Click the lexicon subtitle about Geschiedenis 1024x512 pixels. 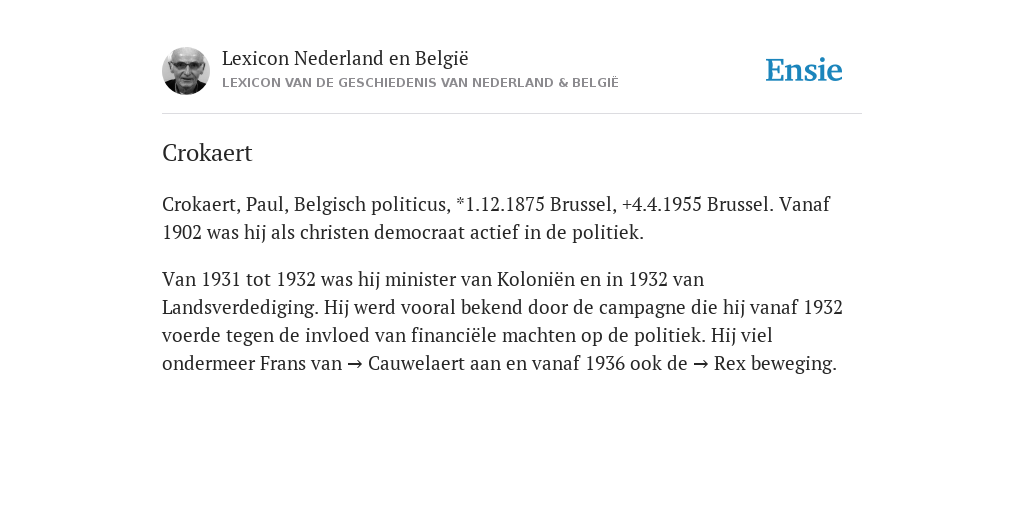[420, 83]
